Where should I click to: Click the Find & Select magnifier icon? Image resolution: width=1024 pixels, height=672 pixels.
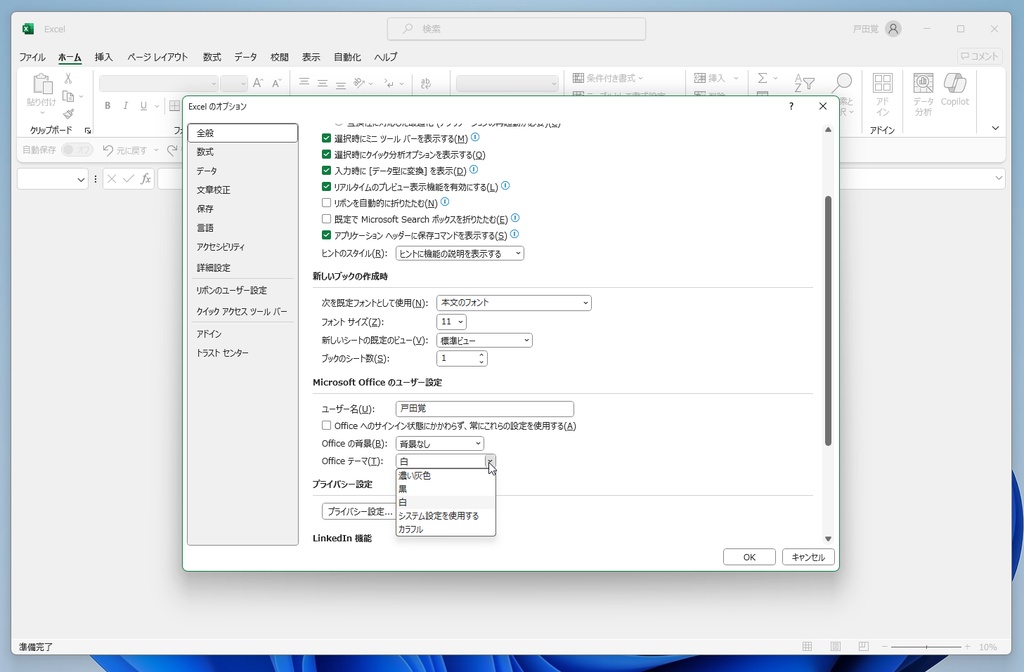click(842, 83)
